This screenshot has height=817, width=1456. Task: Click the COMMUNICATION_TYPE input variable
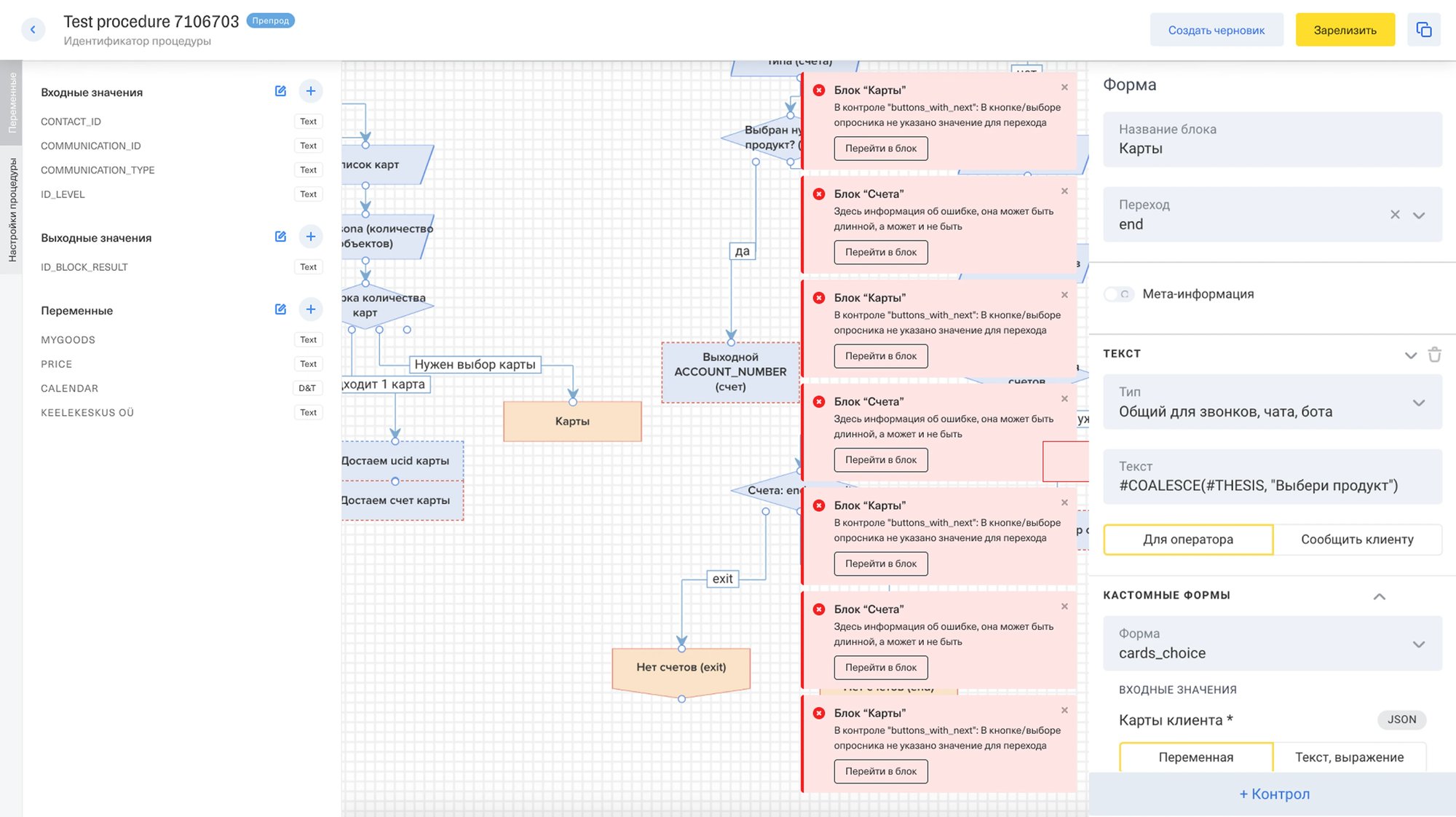(98, 170)
